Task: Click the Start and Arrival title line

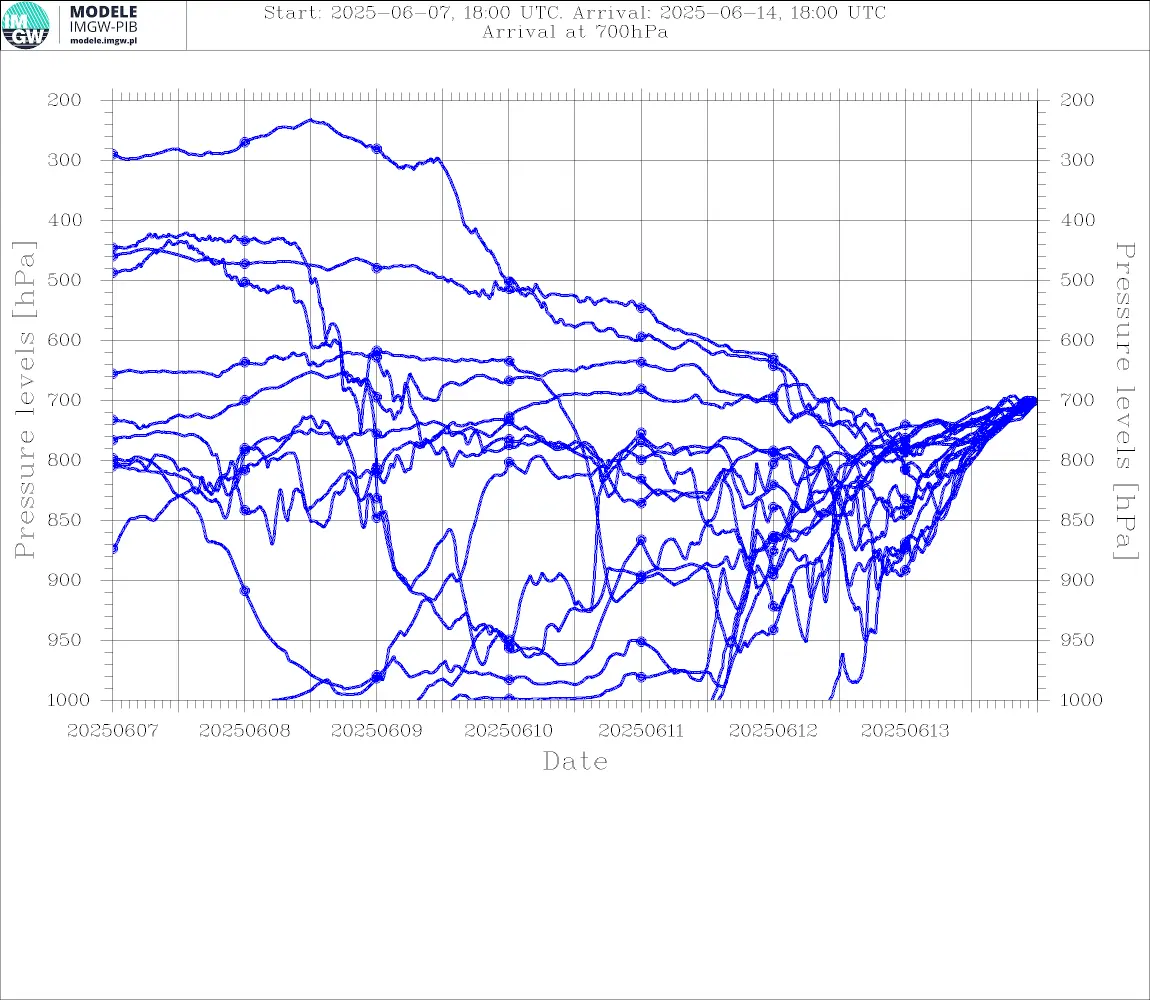Action: (575, 12)
